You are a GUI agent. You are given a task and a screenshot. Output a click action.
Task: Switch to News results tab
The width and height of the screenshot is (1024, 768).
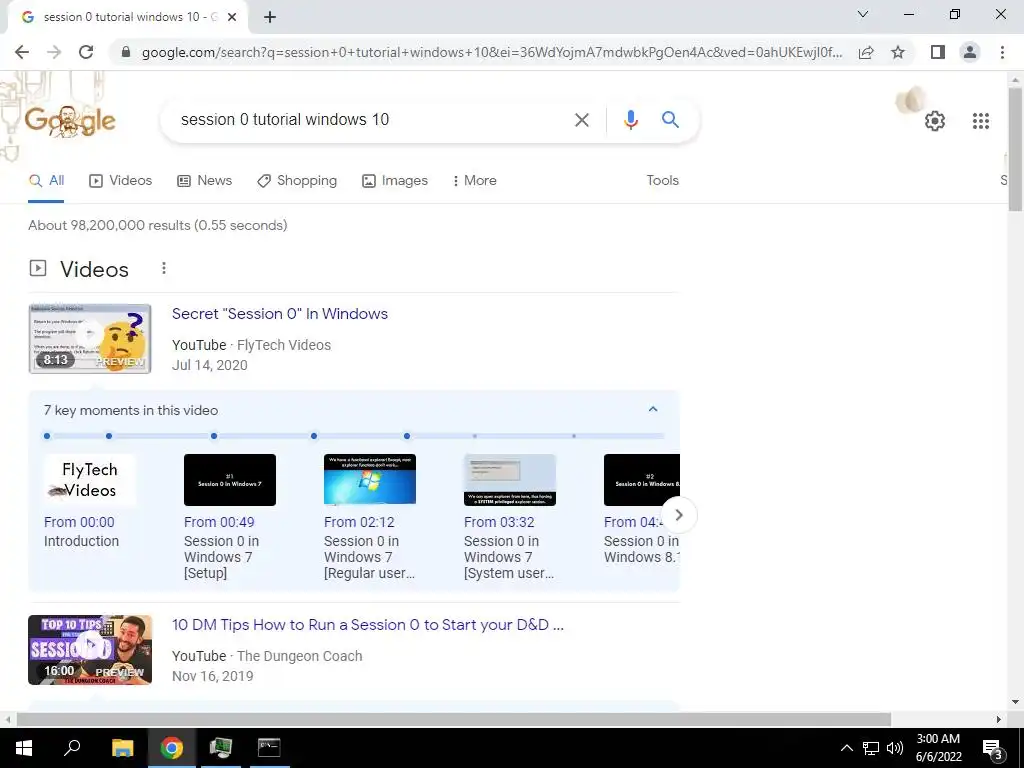204,181
